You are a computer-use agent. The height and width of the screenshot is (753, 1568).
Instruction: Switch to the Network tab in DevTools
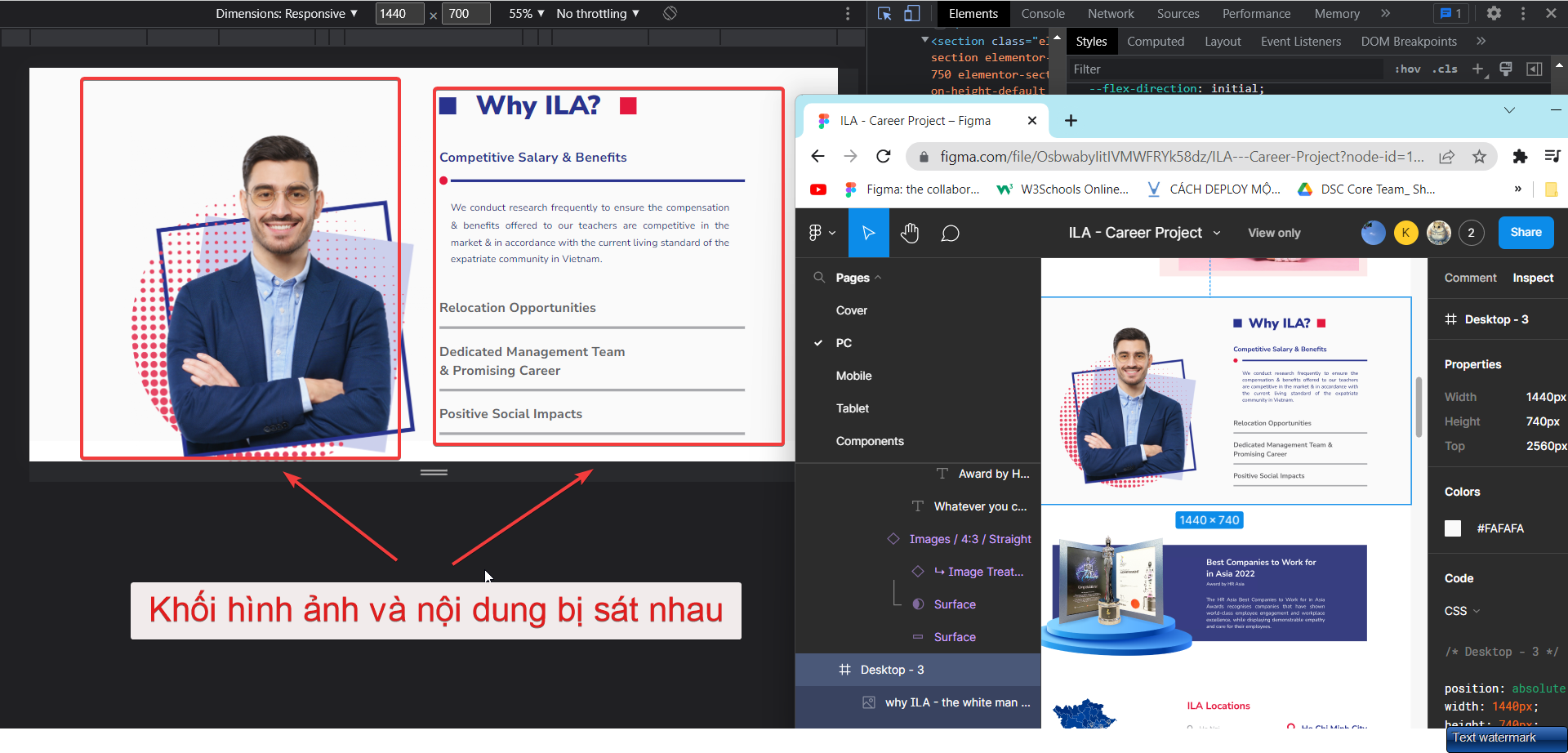click(1111, 13)
